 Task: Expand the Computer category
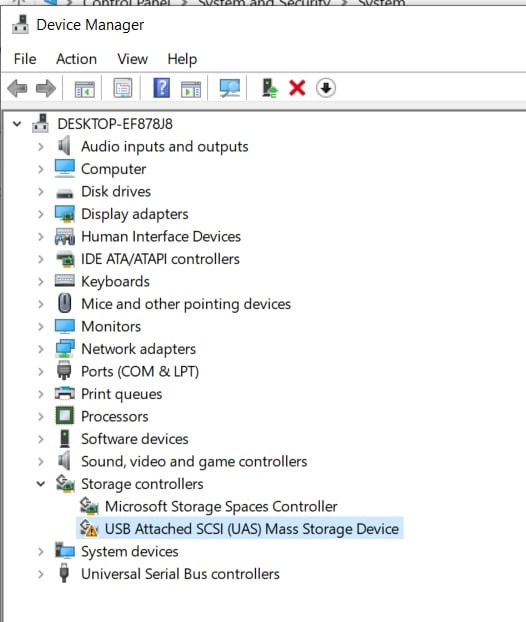point(40,169)
